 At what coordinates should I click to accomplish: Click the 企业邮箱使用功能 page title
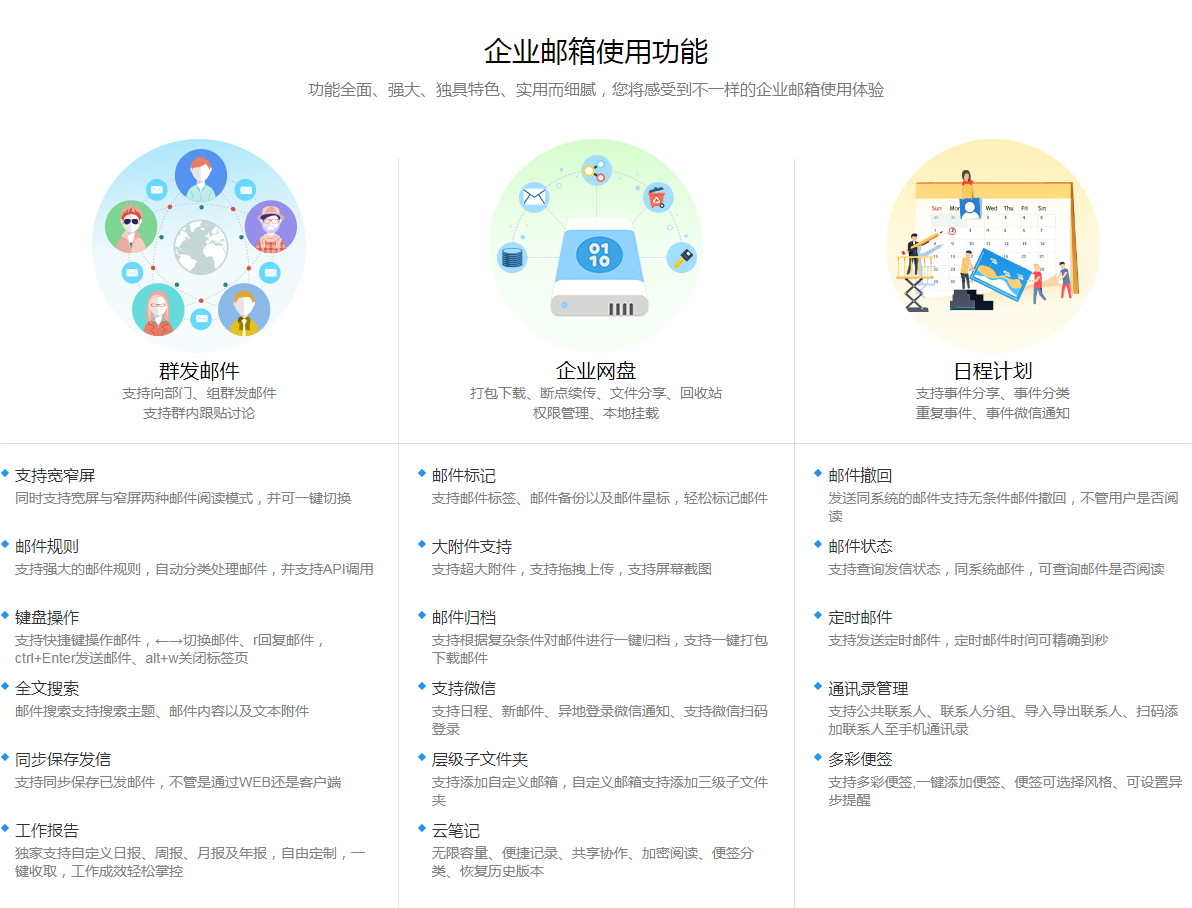[x=596, y=51]
